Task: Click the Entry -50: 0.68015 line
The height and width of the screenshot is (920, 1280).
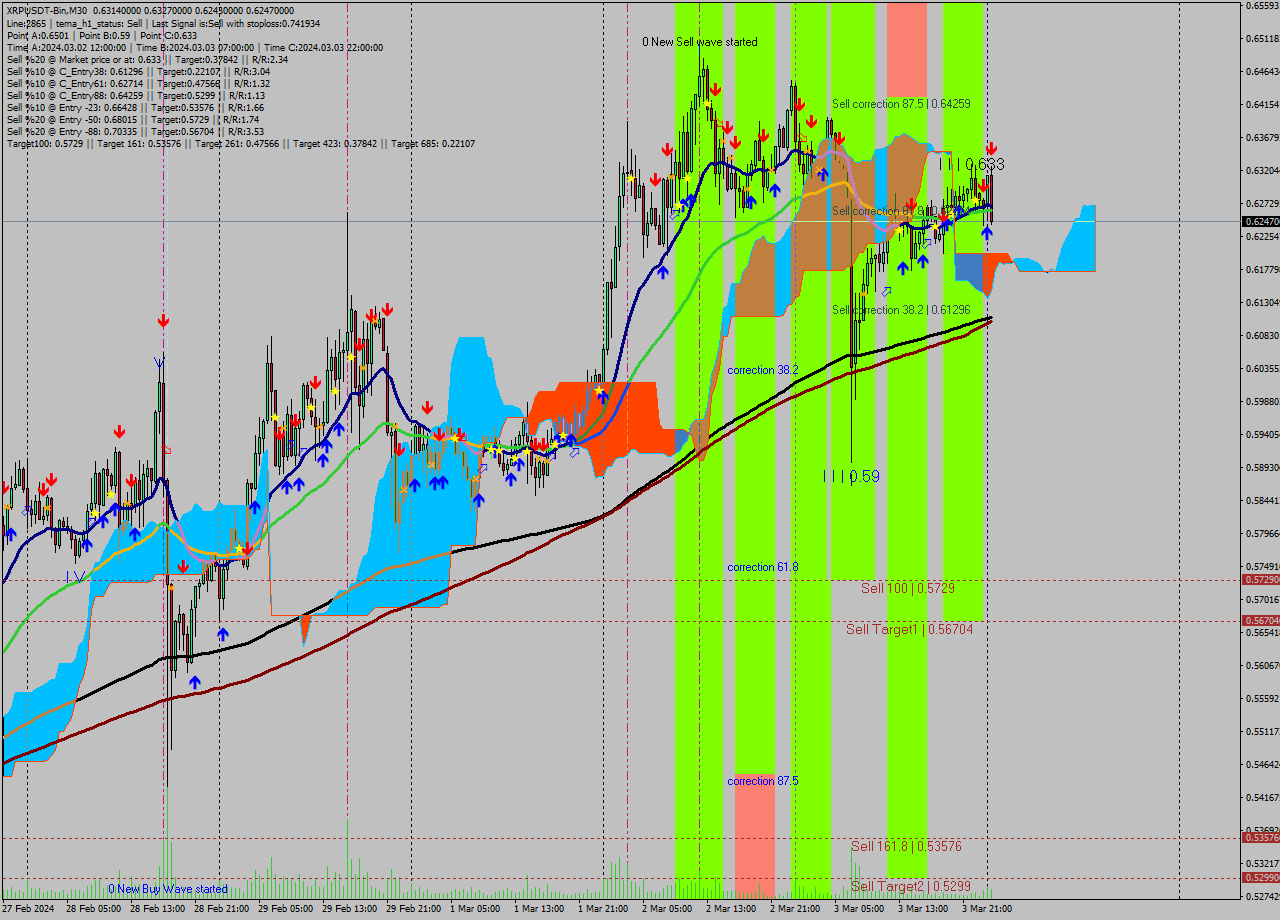Action: [x=133, y=119]
